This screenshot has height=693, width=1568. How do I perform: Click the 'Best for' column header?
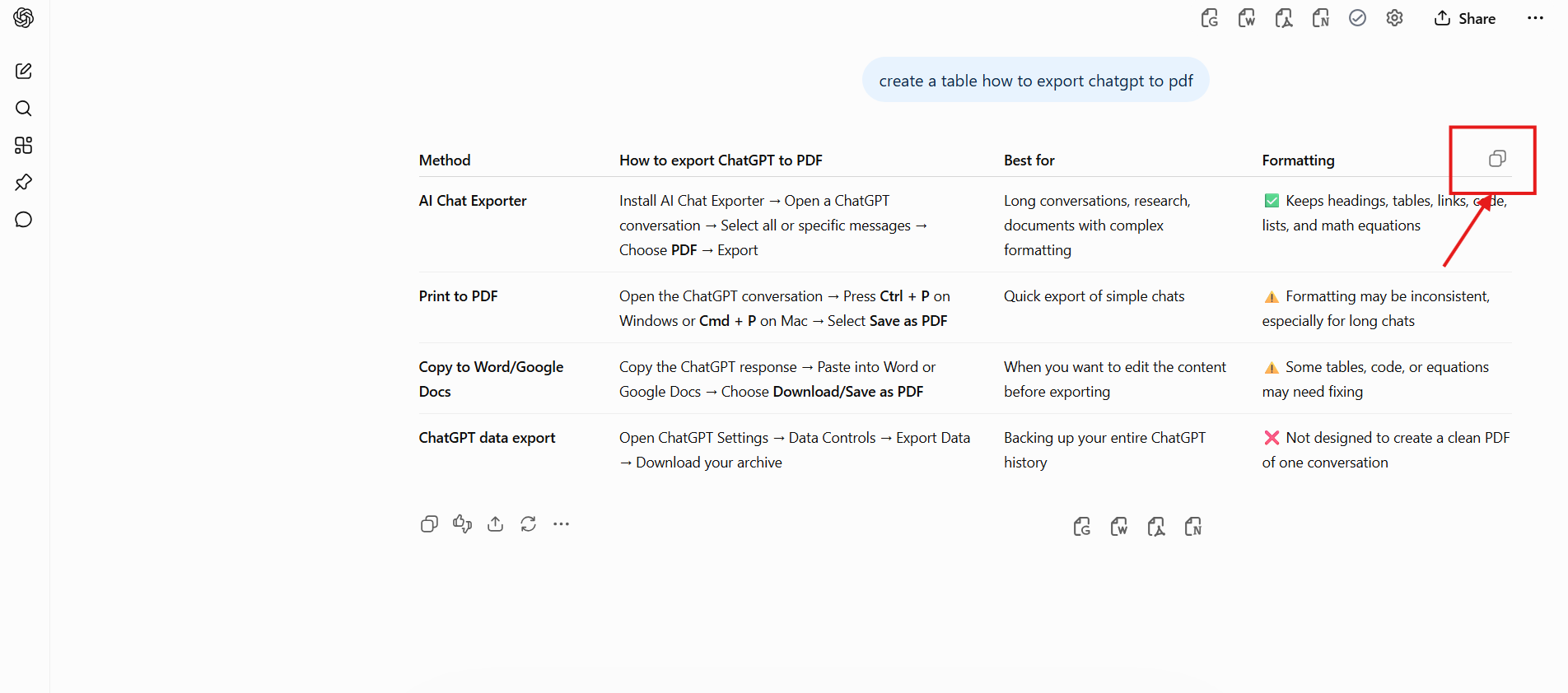pyautogui.click(x=1029, y=160)
